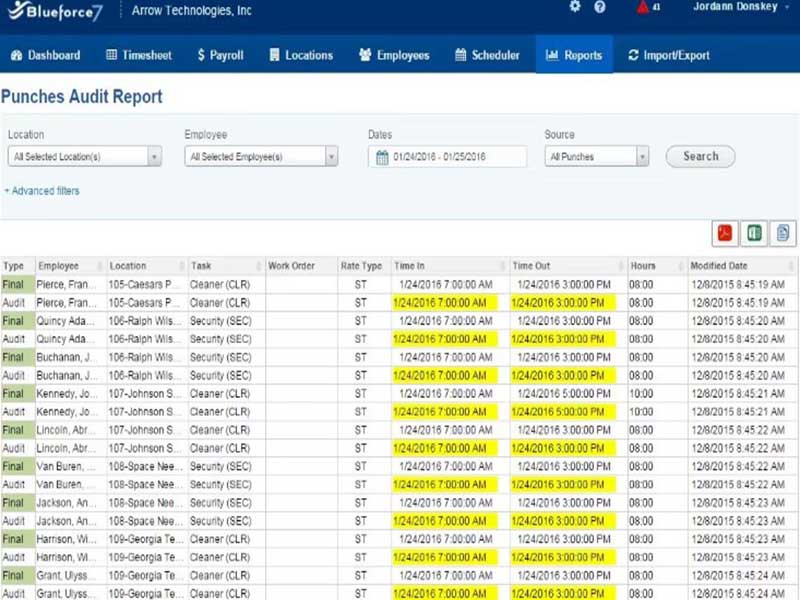Open the Employee selection dropdown
800x600 pixels.
click(x=330, y=157)
